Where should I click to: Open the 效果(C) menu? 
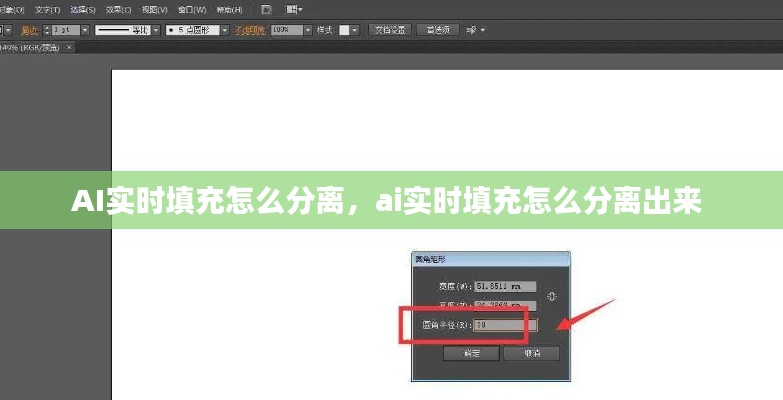click(119, 10)
